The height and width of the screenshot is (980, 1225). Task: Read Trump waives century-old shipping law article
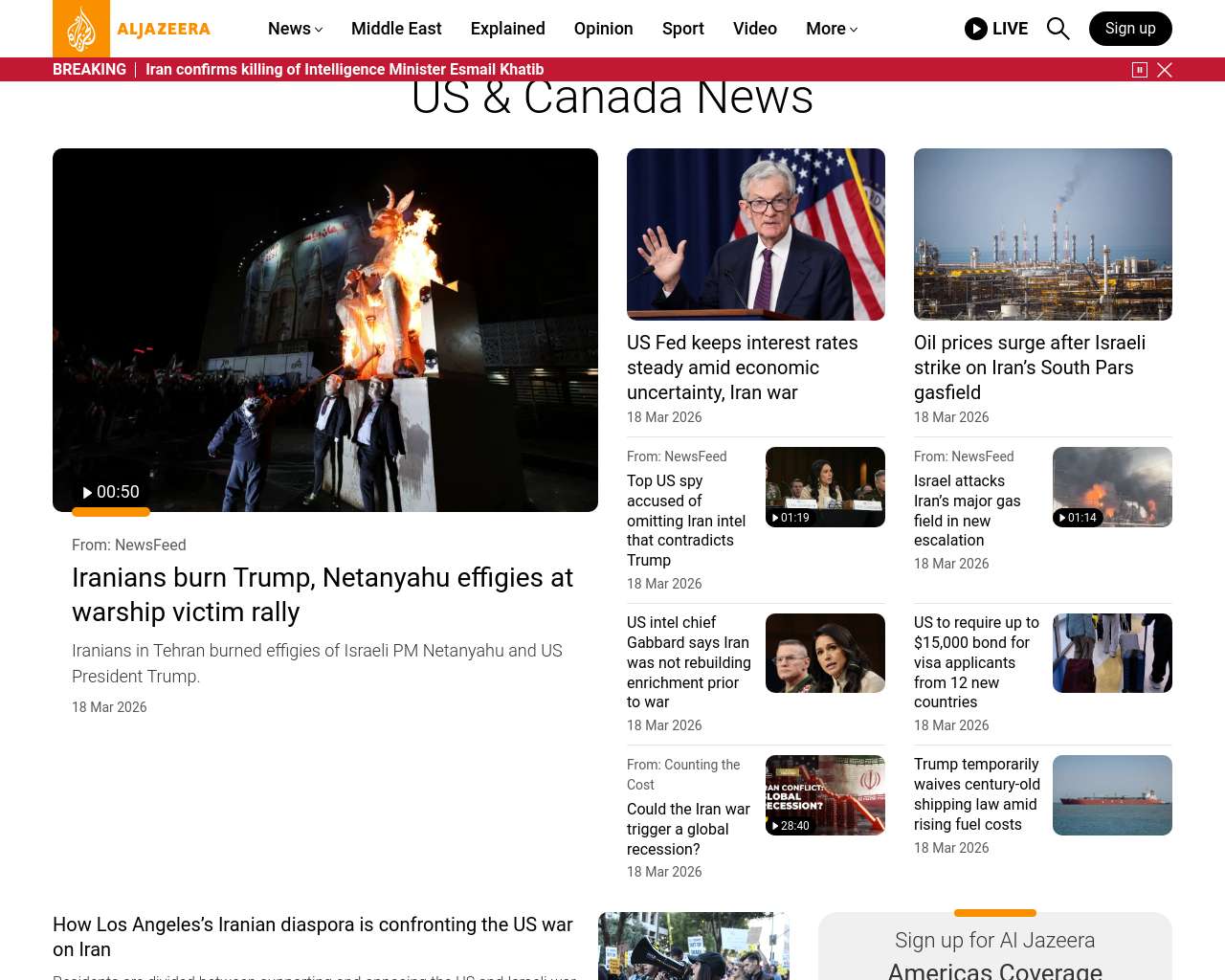tap(977, 794)
